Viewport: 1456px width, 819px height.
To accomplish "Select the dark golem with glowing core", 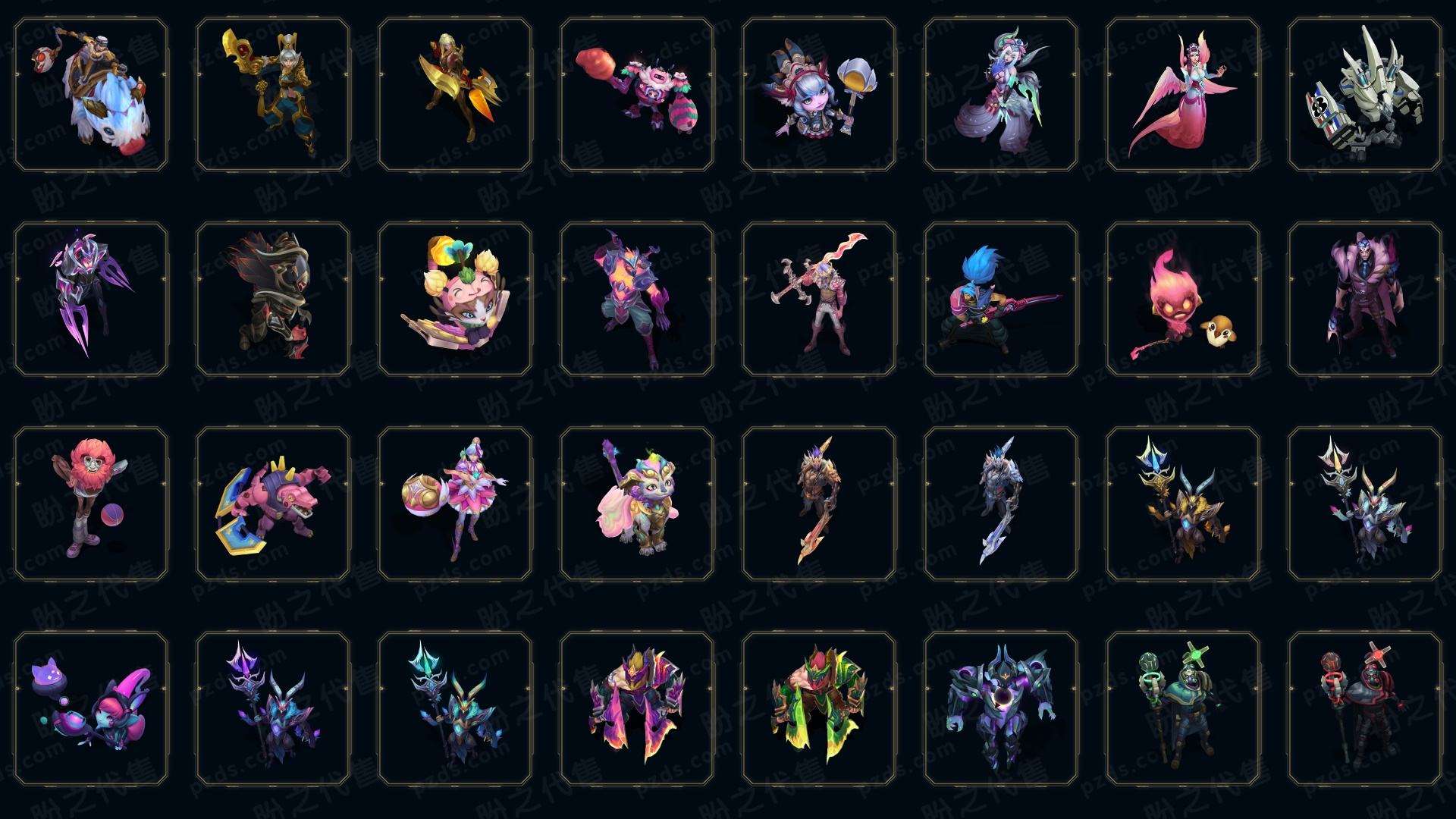I will pyautogui.click(x=1001, y=708).
